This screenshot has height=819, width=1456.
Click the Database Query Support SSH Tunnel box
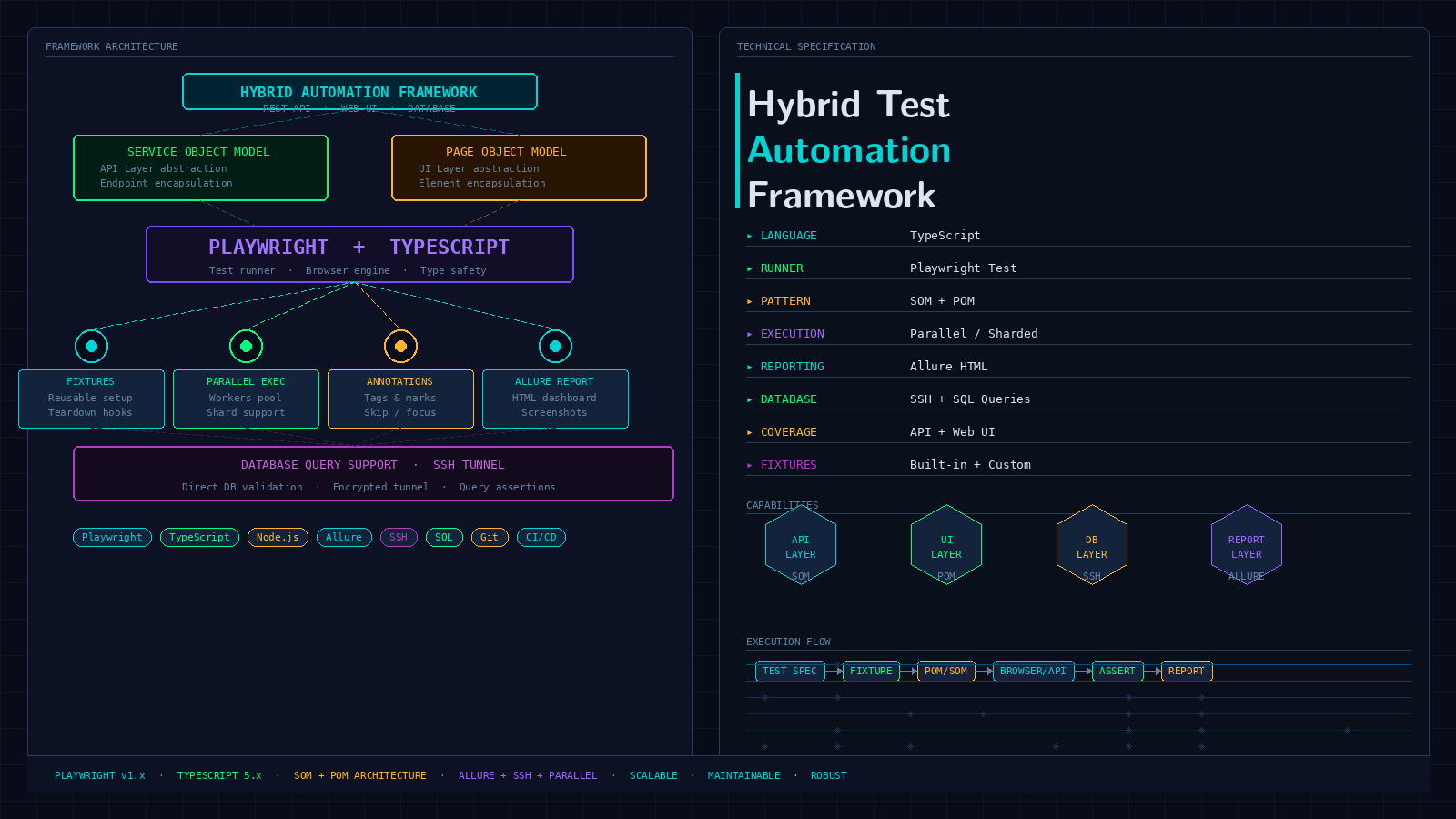tap(373, 474)
